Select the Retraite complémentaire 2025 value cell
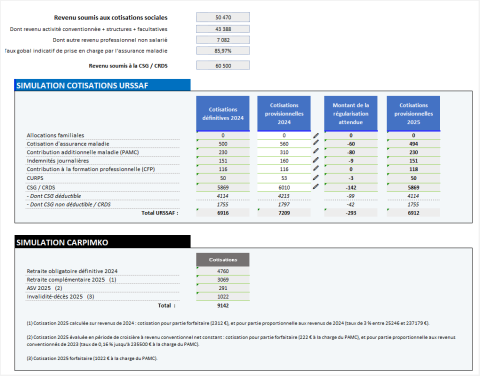This screenshot has height=376, width=480. [223, 280]
